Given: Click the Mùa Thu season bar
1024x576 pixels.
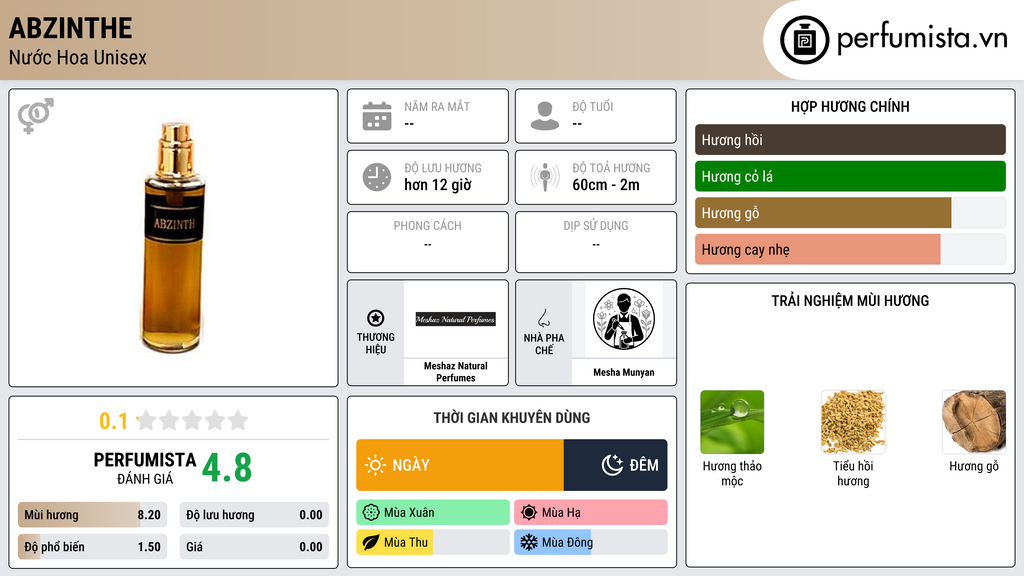Looking at the screenshot, I should click(433, 542).
